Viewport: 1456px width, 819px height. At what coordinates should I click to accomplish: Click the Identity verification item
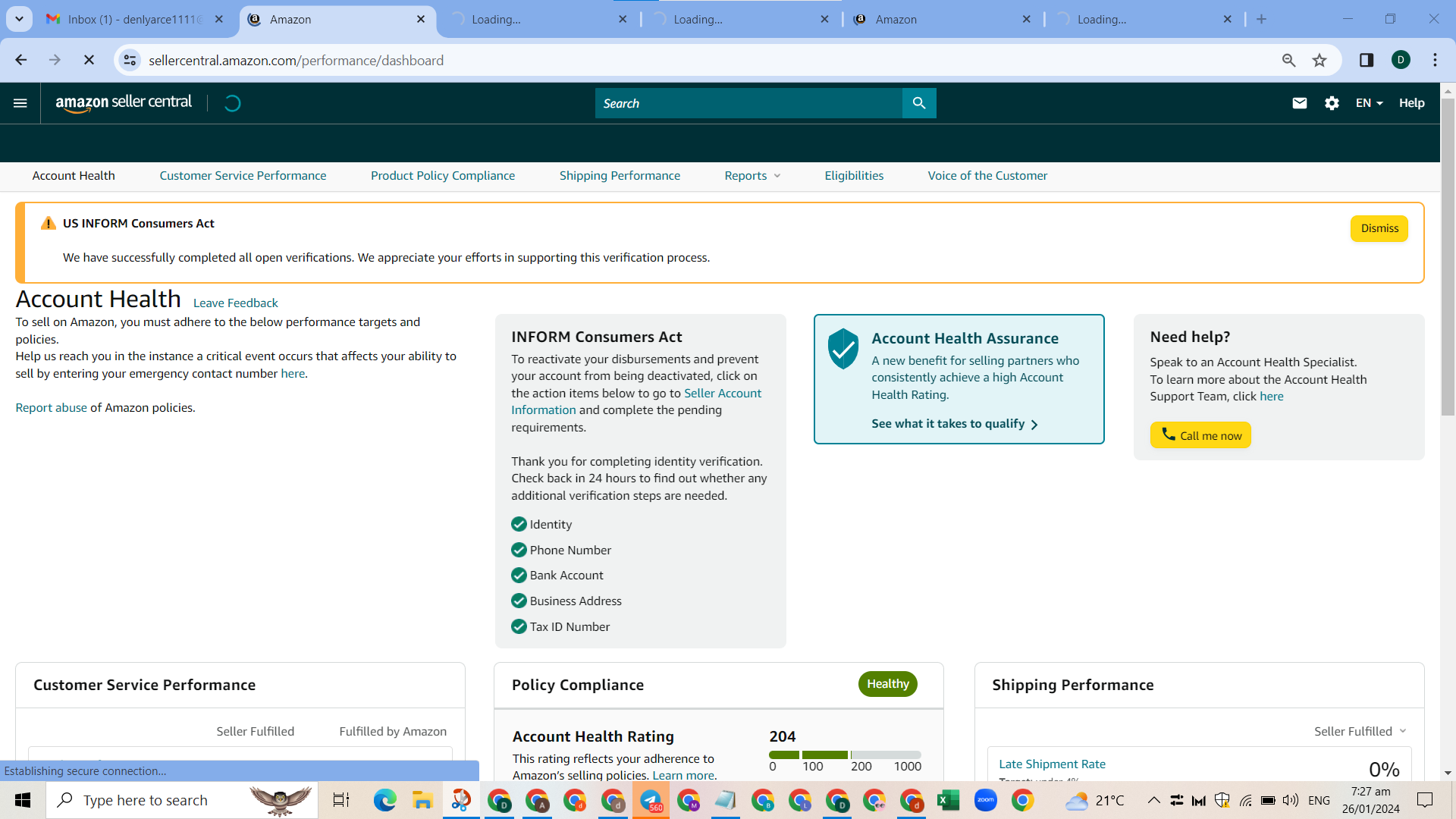pos(541,525)
